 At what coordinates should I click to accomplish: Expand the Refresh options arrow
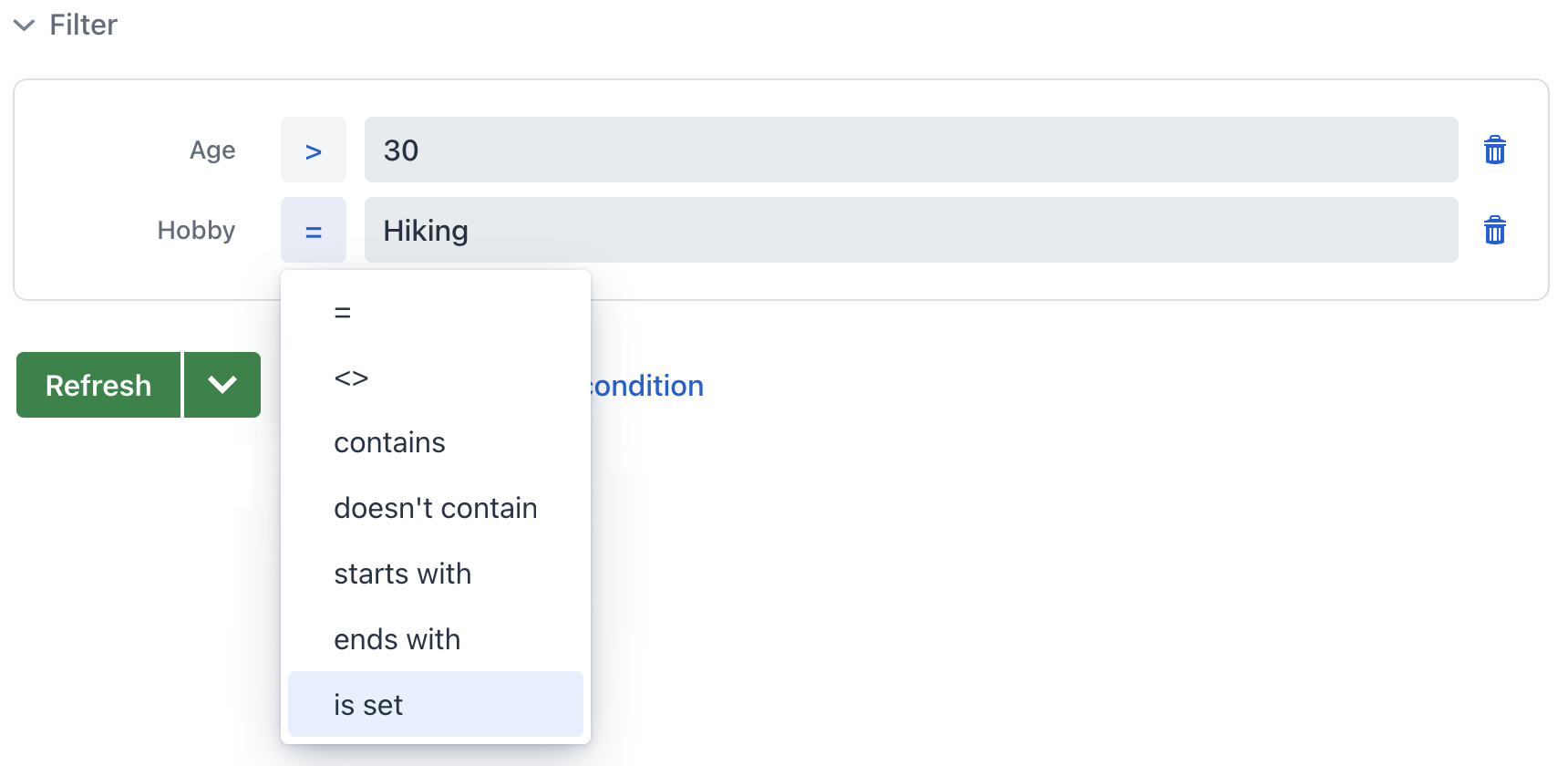[x=222, y=385]
